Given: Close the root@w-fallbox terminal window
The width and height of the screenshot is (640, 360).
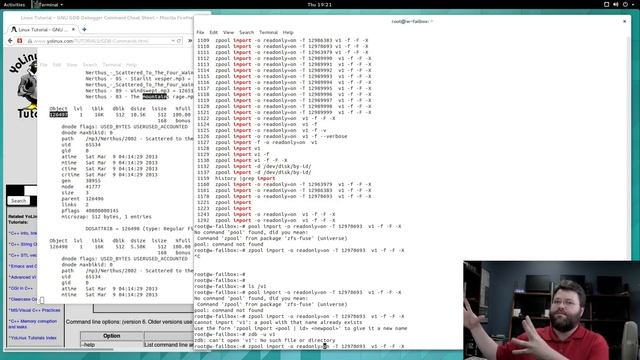Looking at the screenshot, I should (624, 21).
